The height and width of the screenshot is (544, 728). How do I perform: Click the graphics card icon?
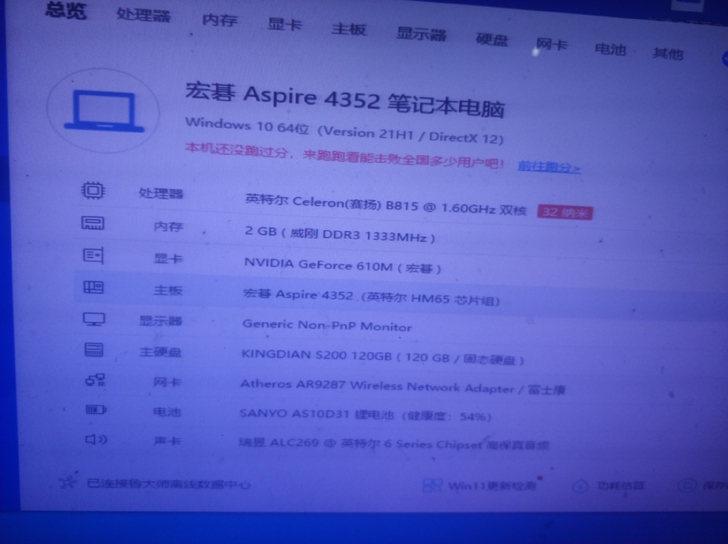pyautogui.click(x=93, y=255)
